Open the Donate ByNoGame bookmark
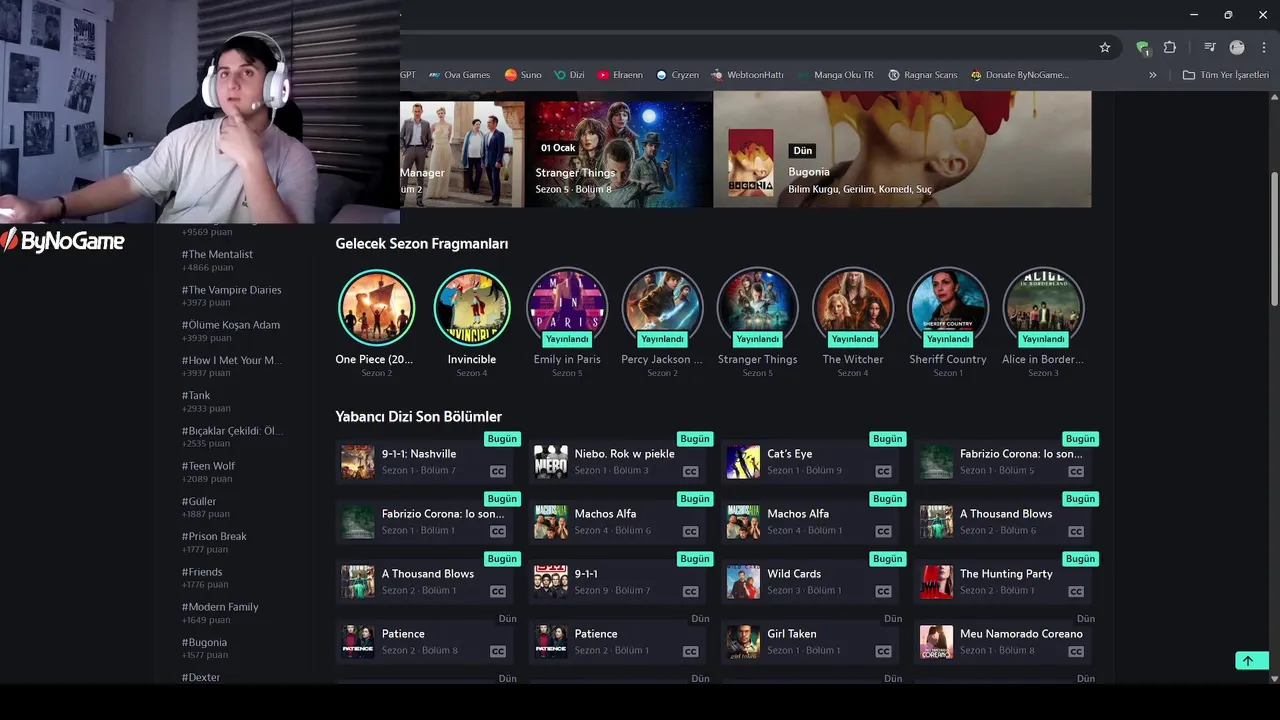Image resolution: width=1280 pixels, height=720 pixels. pos(1019,75)
